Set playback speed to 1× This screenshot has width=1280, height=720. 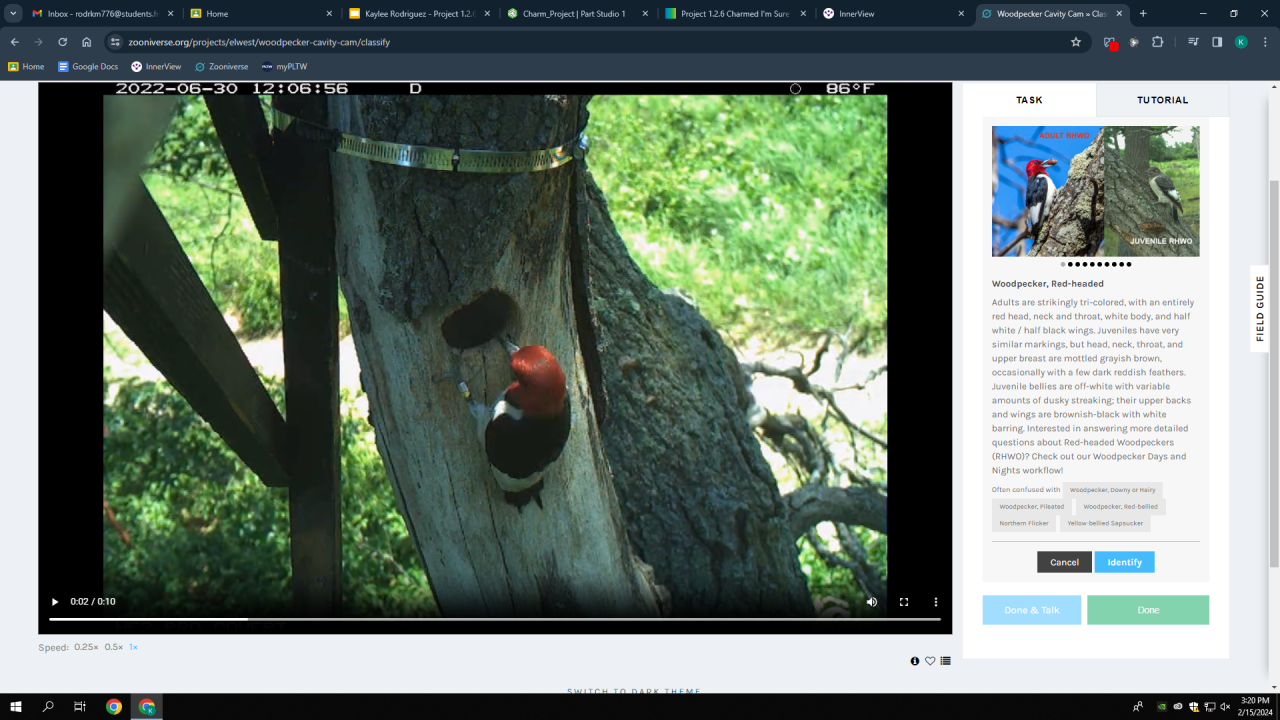133,647
